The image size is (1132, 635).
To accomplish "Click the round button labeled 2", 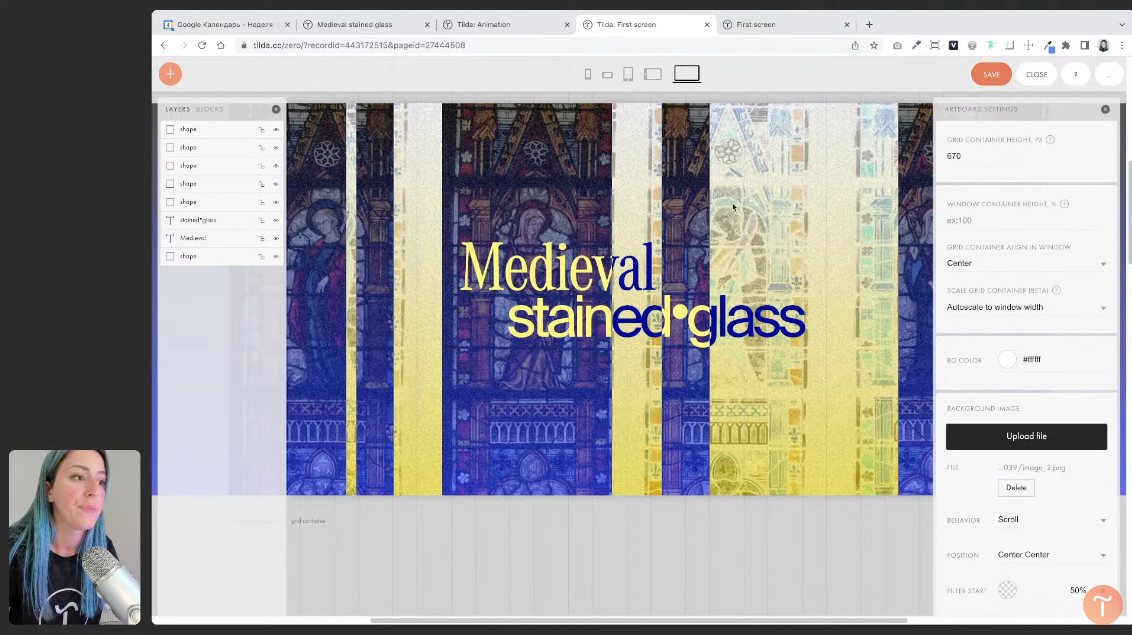I will tap(1076, 74).
